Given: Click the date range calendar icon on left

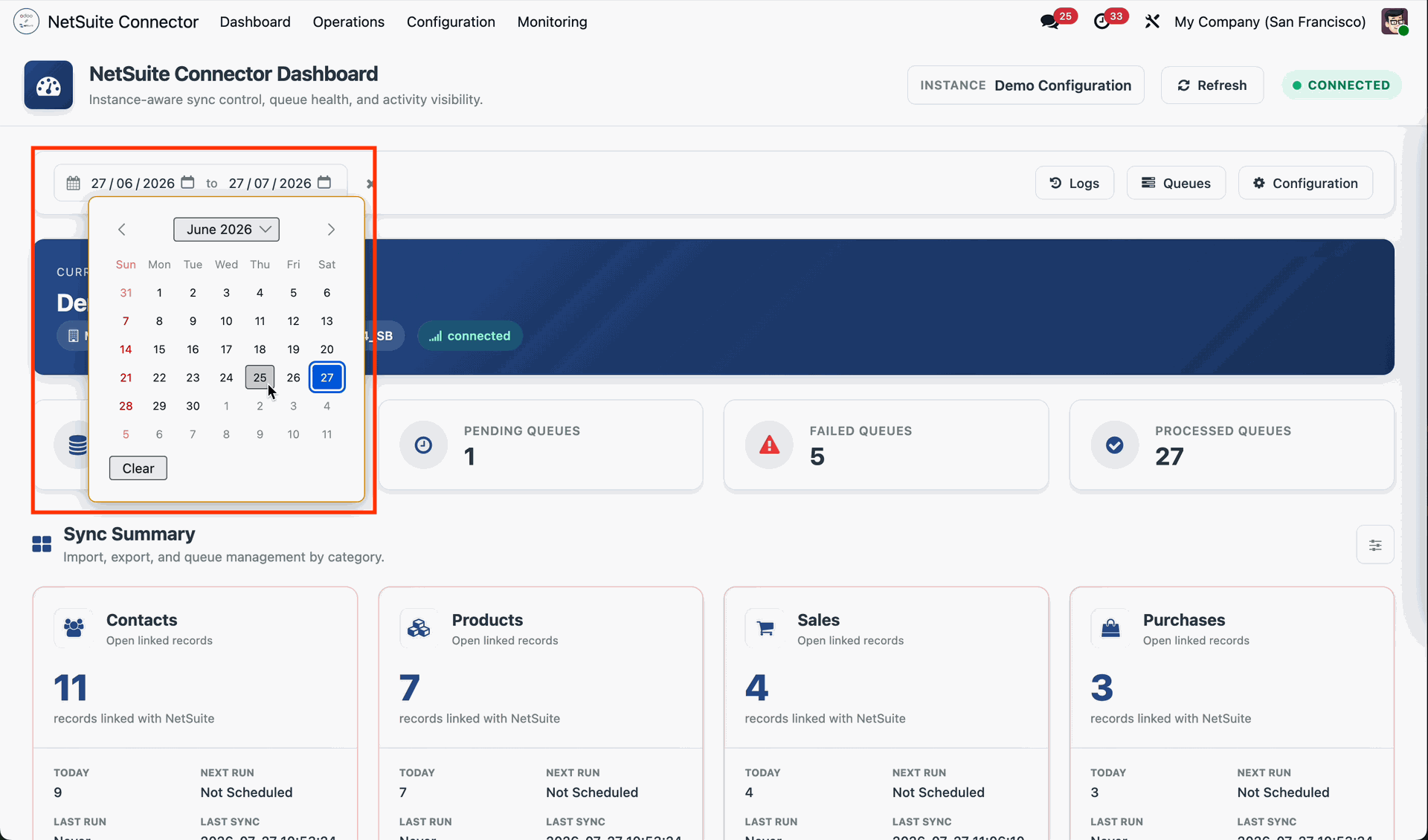Looking at the screenshot, I should click(73, 183).
